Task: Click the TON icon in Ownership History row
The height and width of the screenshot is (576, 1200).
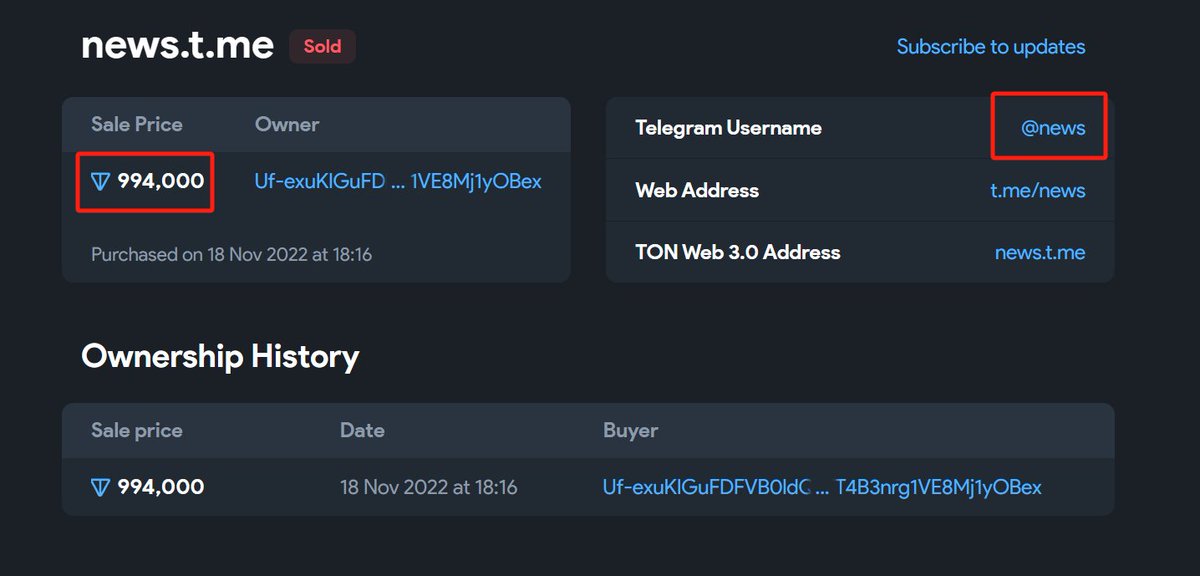Action: [x=100, y=487]
